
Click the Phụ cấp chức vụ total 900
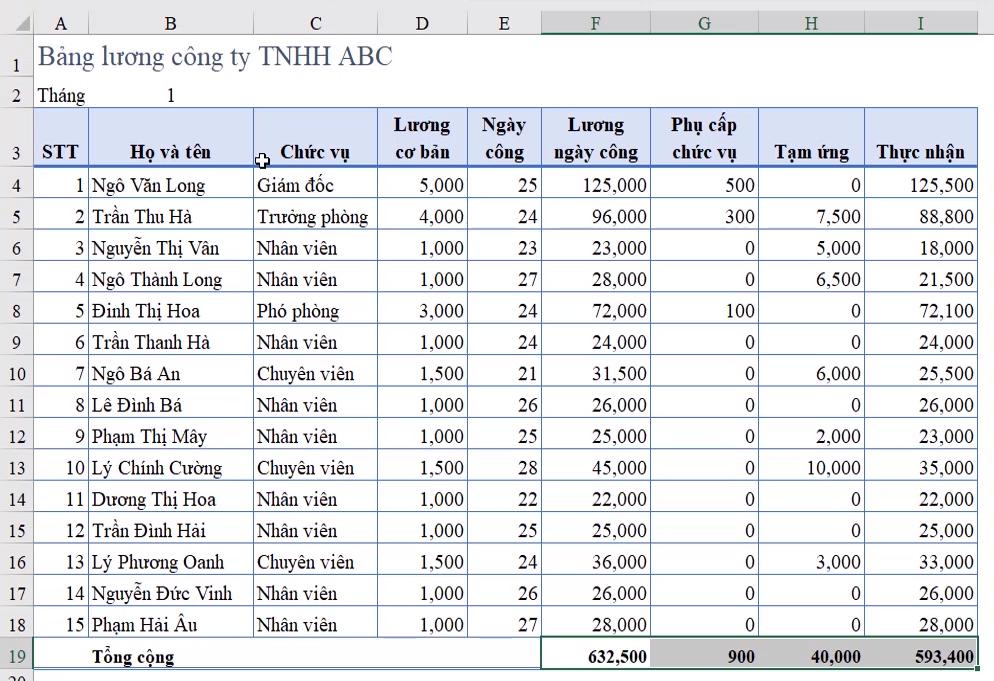coord(704,655)
